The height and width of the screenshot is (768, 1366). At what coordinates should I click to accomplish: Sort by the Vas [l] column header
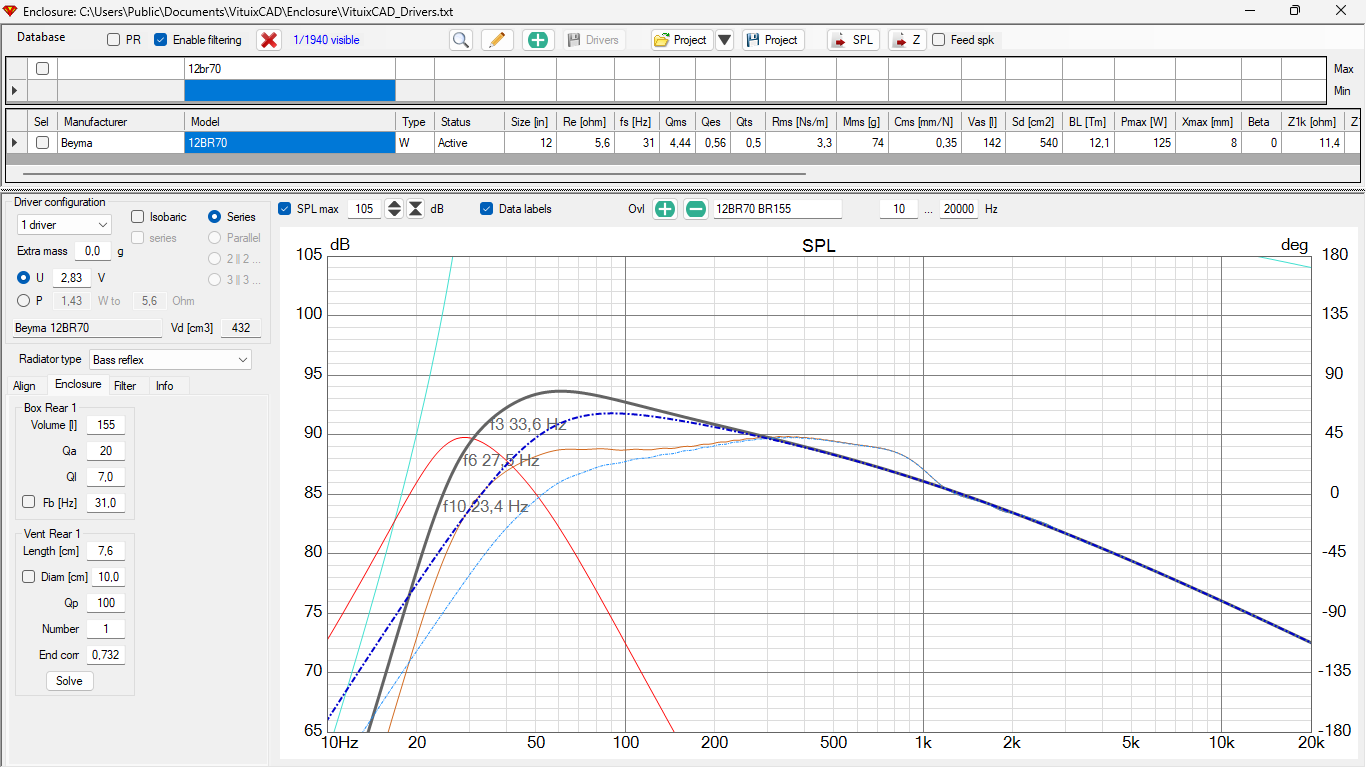tap(984, 122)
